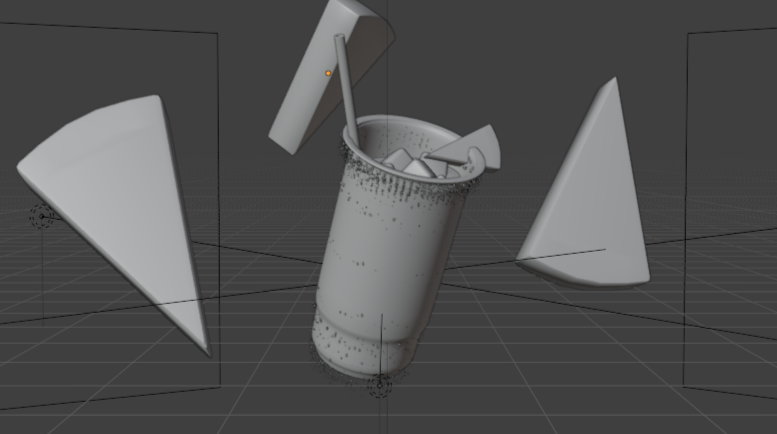Select the dashed-circle object beneath the cup

point(380,385)
